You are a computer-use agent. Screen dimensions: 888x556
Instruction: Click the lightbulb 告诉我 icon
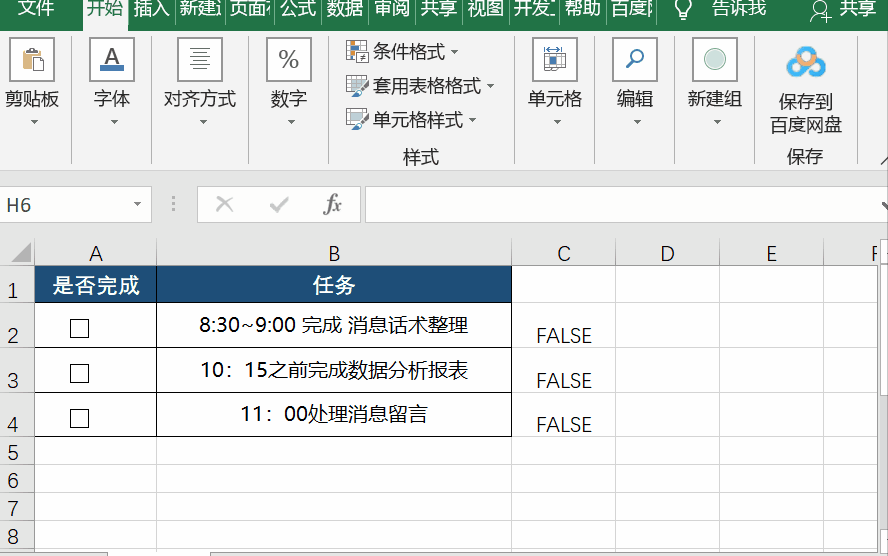683,9
